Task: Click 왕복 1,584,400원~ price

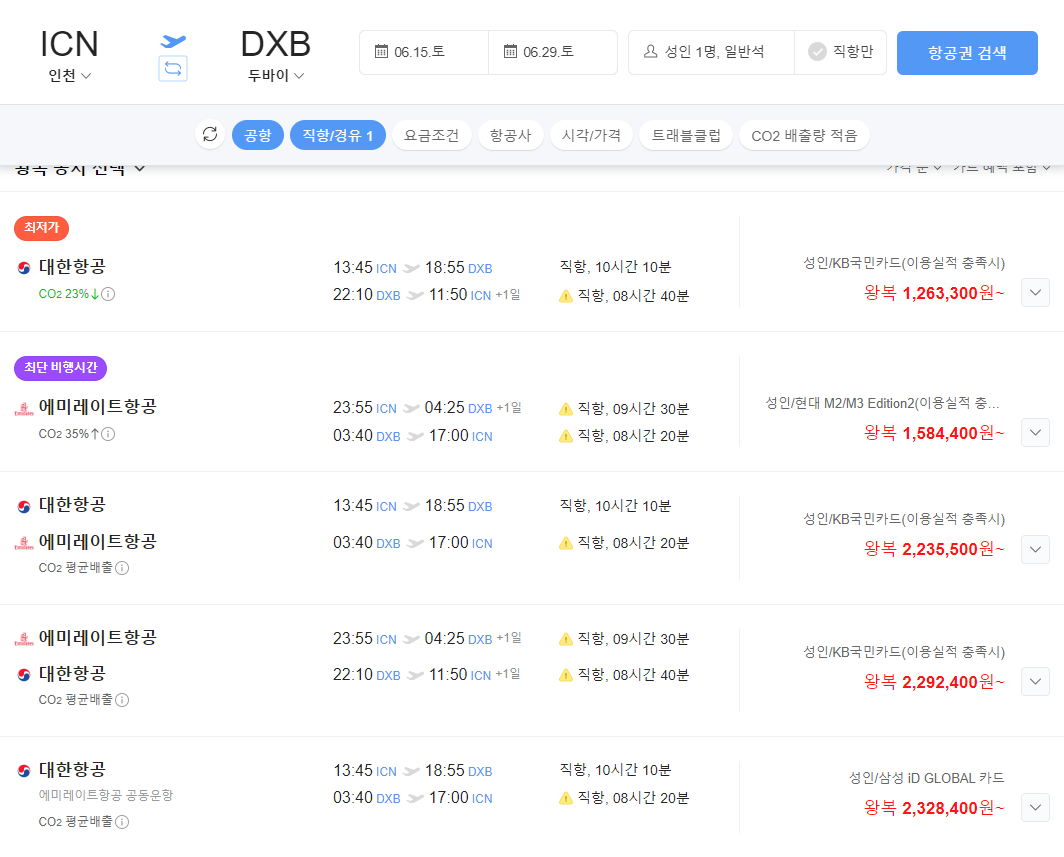Action: [934, 432]
